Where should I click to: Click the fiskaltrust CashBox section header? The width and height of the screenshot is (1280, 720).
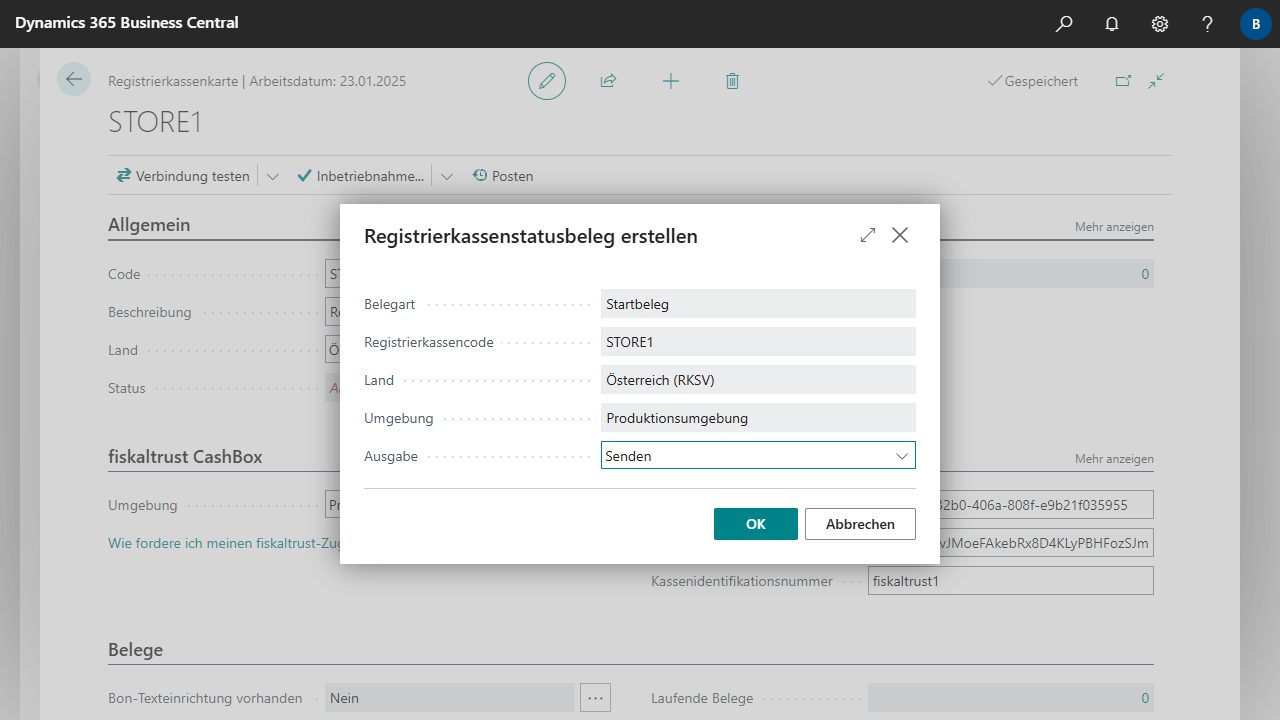185,457
